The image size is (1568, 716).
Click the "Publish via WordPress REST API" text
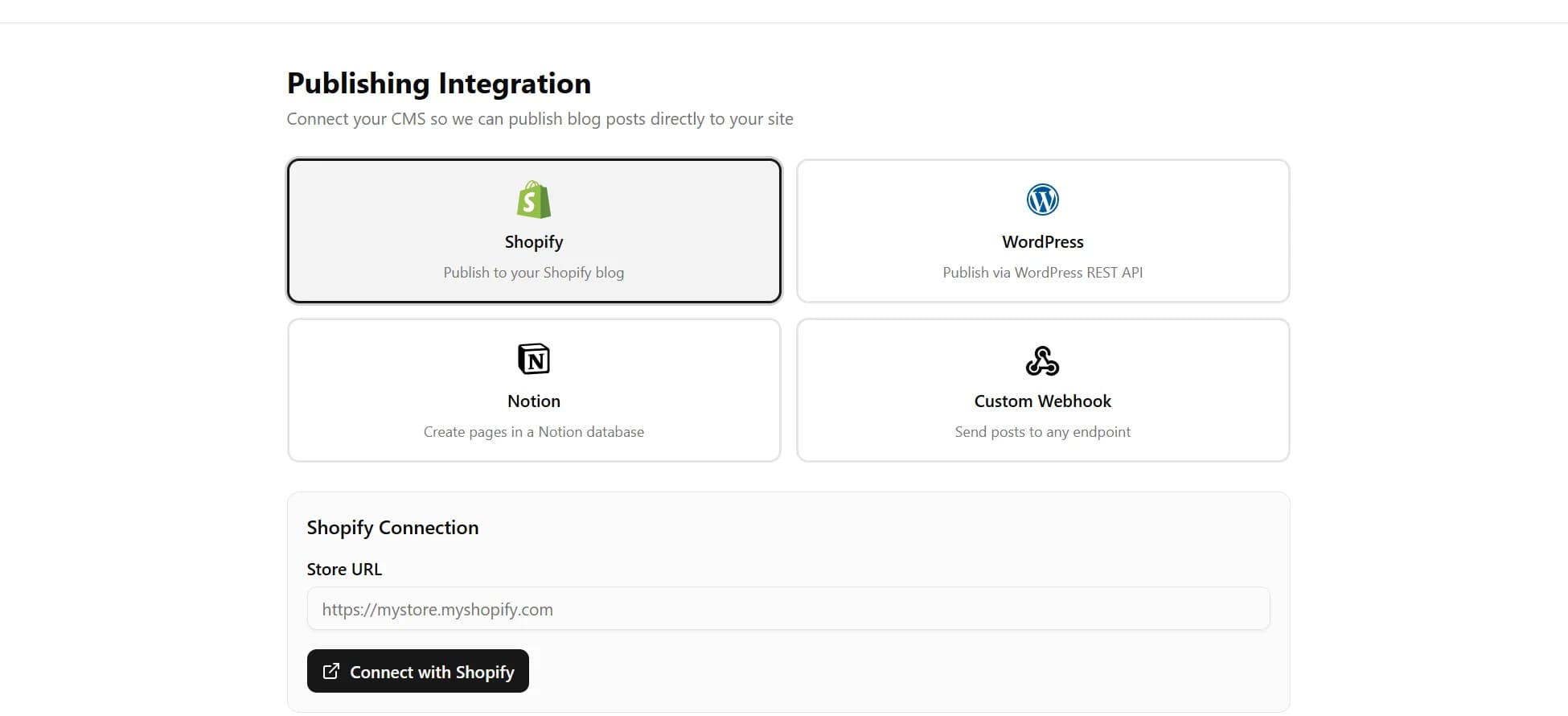1043,273
